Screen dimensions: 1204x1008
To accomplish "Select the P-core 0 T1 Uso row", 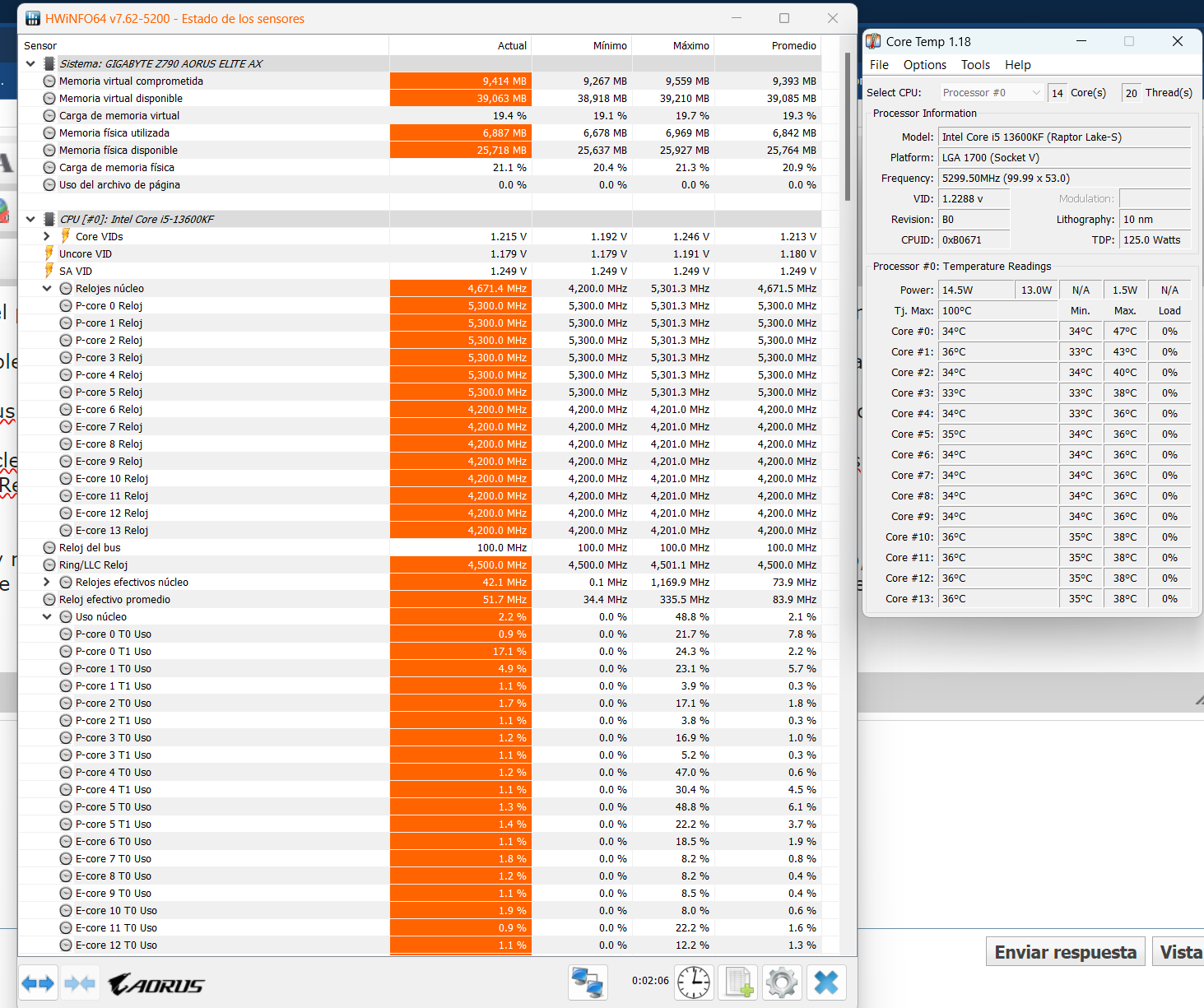I will [420, 651].
